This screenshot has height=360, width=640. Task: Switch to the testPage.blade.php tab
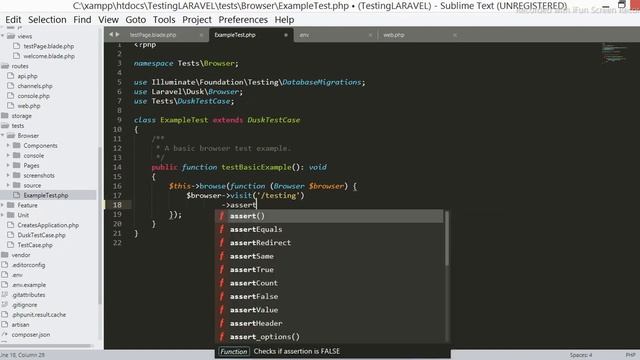point(153,35)
